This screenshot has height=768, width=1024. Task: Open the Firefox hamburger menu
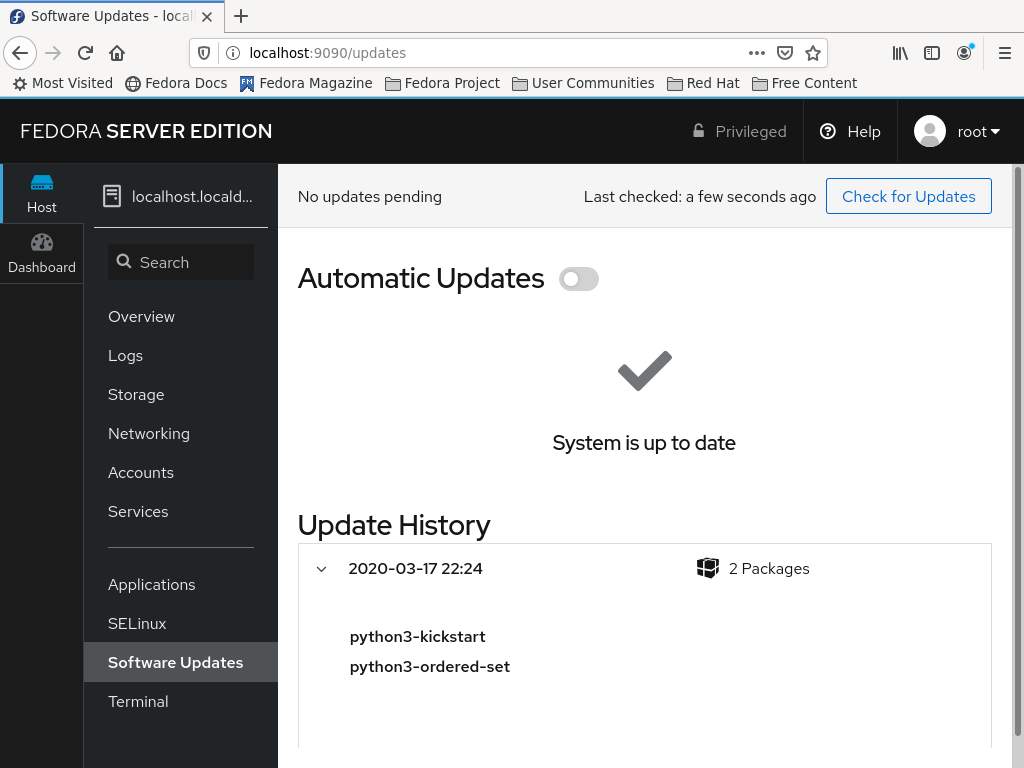pos(1005,53)
